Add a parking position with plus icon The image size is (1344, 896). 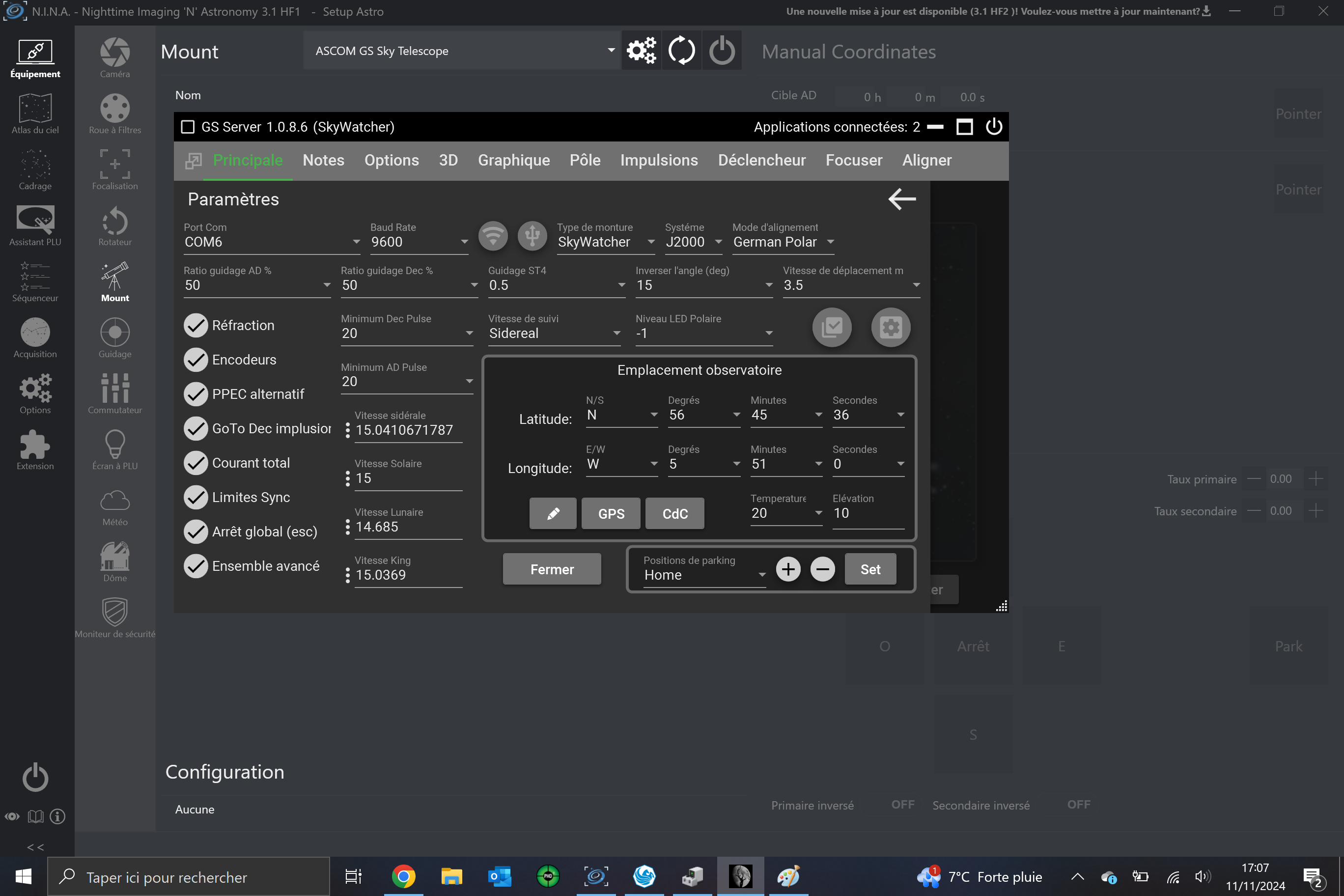coord(788,569)
